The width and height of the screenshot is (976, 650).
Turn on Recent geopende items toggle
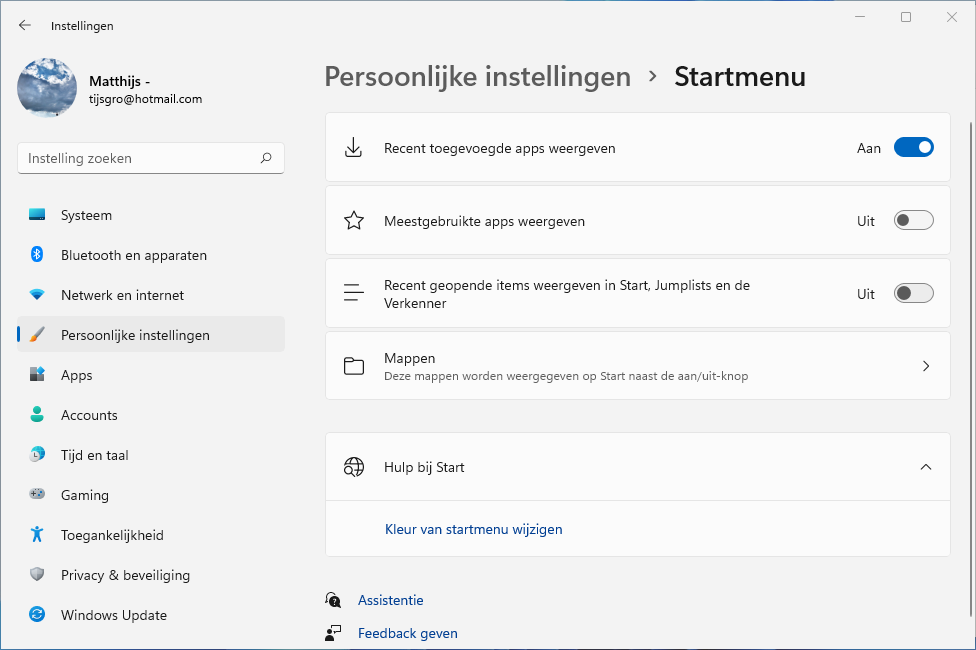(913, 294)
